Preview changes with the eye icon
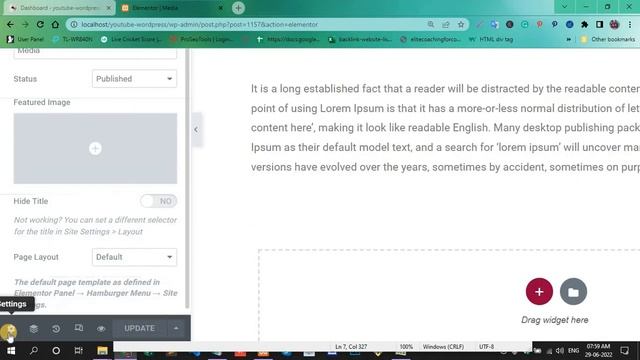 [101, 329]
